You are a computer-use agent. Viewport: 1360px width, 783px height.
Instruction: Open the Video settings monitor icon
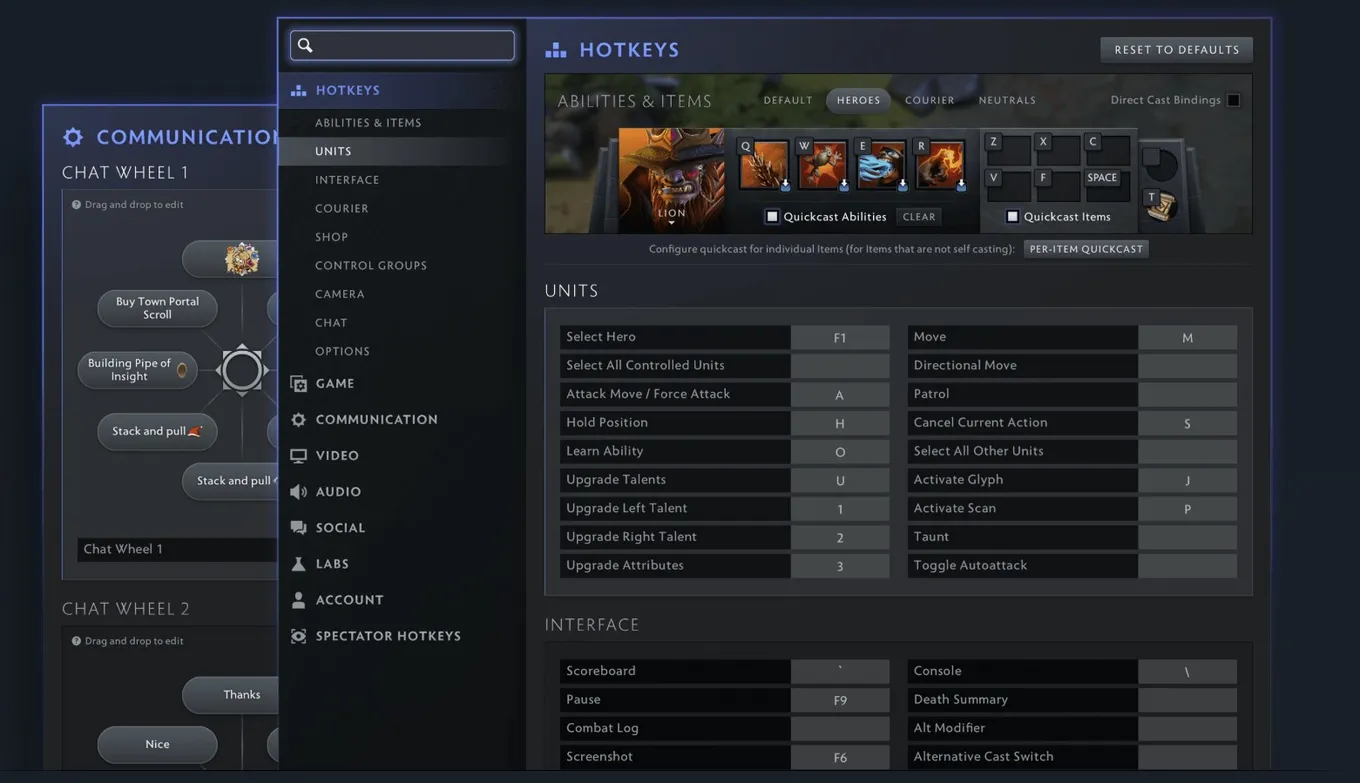pos(298,456)
